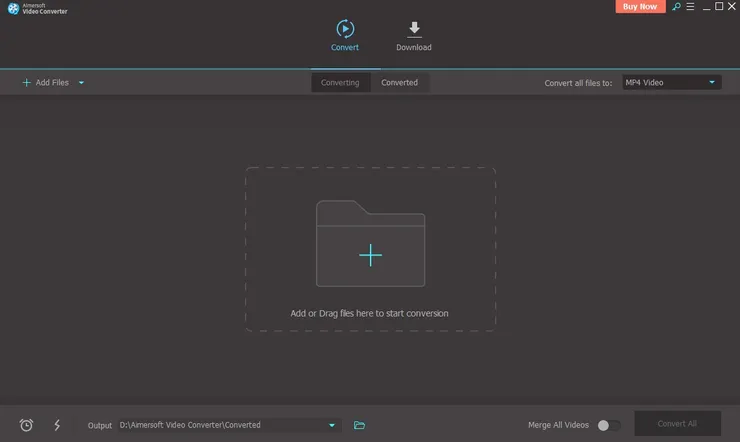The image size is (740, 442).
Task: Select the Converted tab
Action: pyautogui.click(x=399, y=83)
